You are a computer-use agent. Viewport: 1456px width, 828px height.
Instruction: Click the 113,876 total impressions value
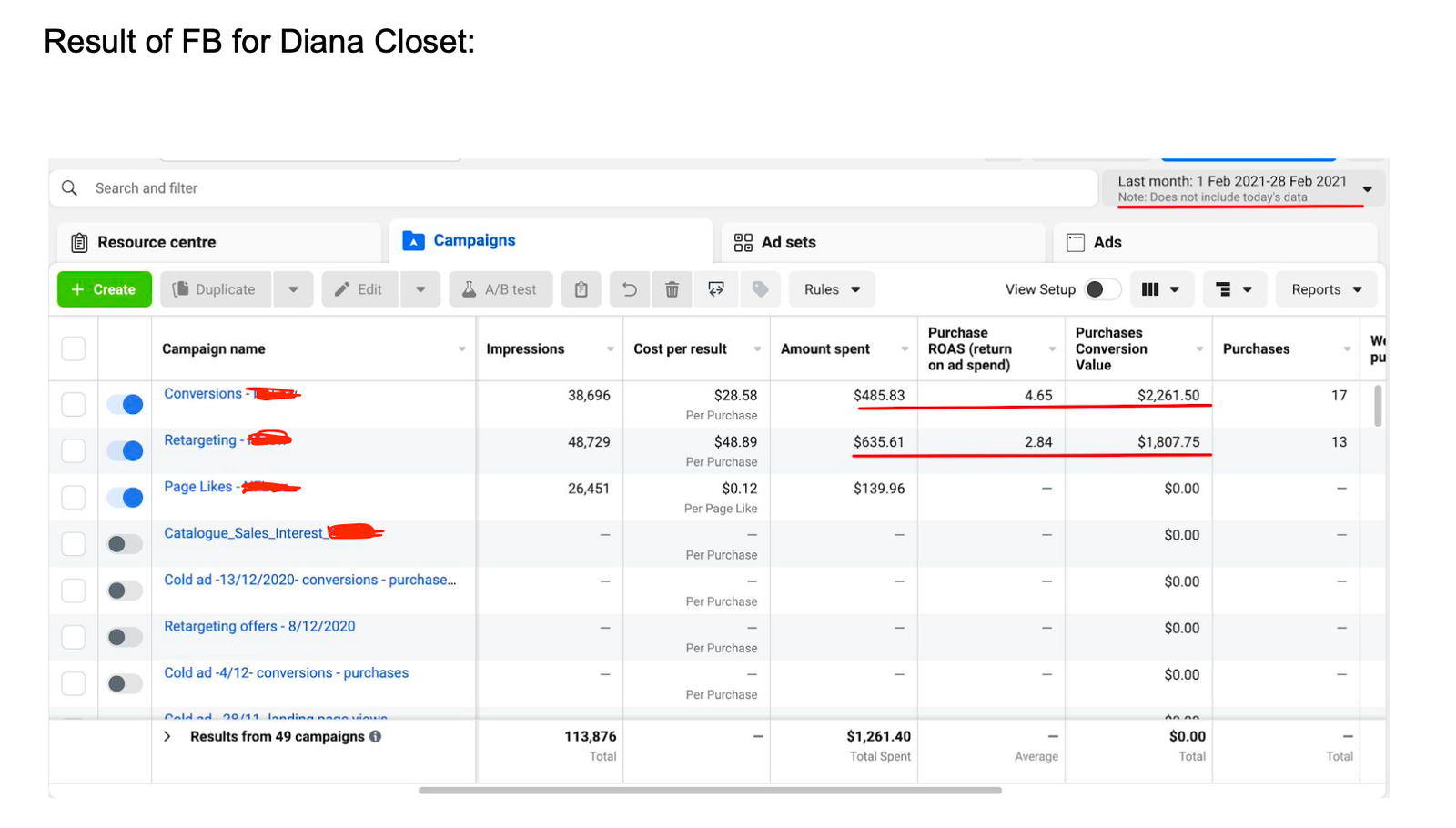pyautogui.click(x=591, y=736)
